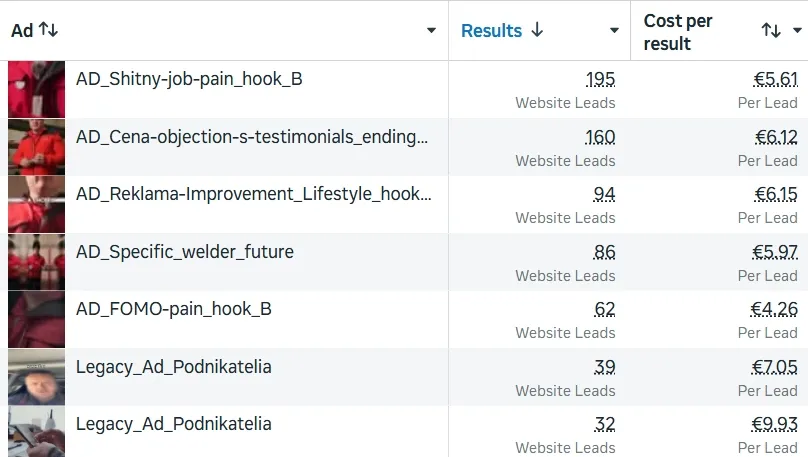Click the AD_Shitny-job-pain_hook_B ad name

pos(189,79)
